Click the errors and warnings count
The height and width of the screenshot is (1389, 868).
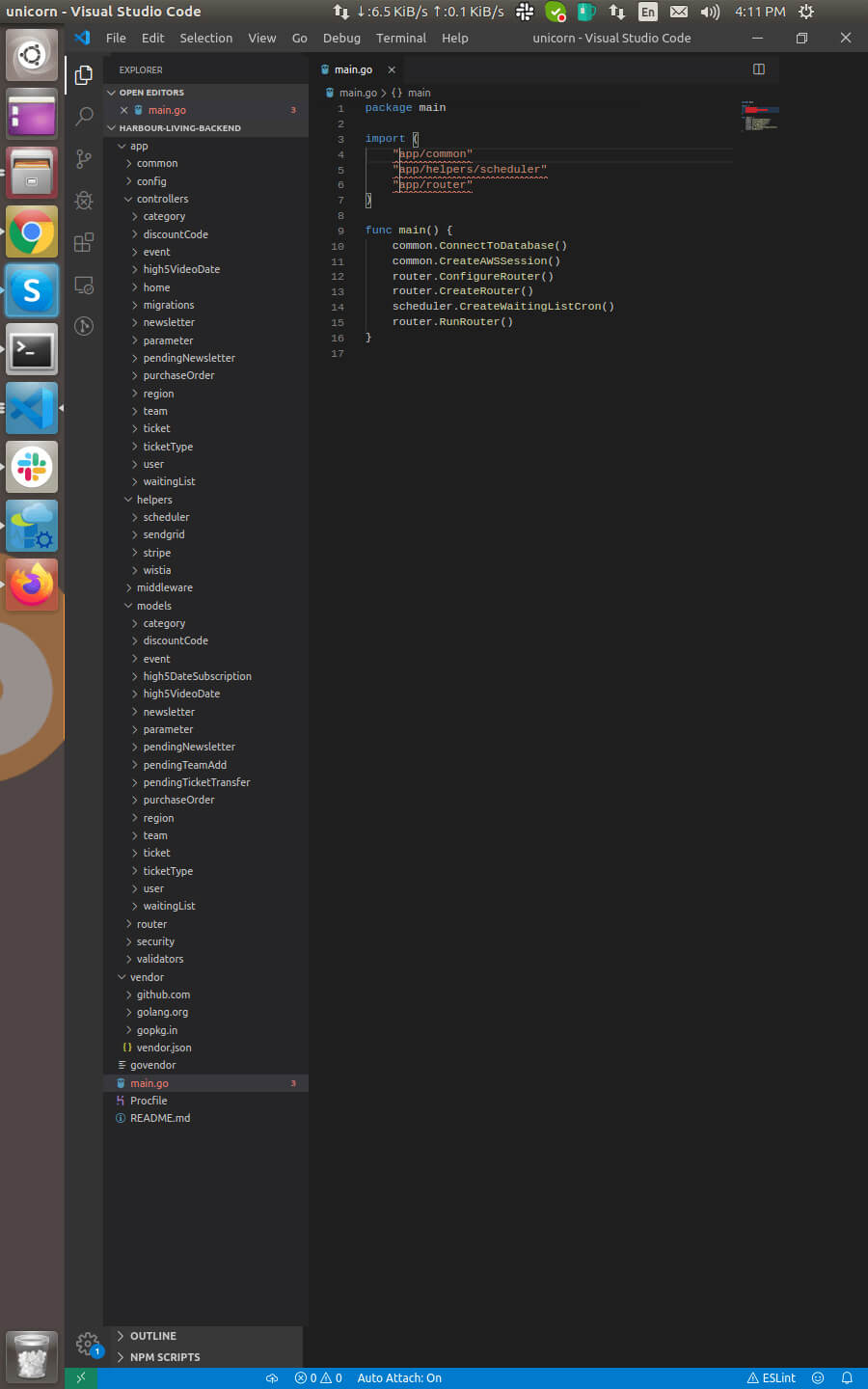[318, 1378]
